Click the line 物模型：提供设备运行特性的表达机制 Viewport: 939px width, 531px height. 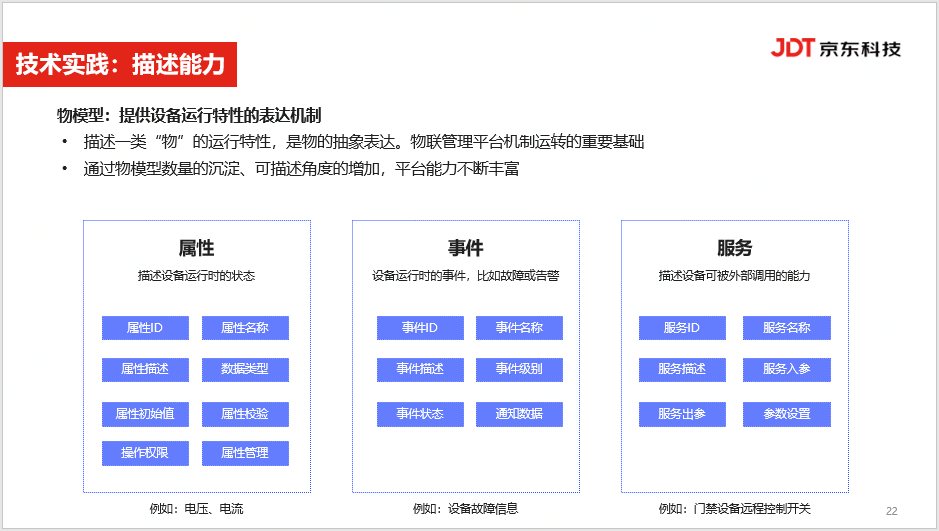[x=189, y=116]
